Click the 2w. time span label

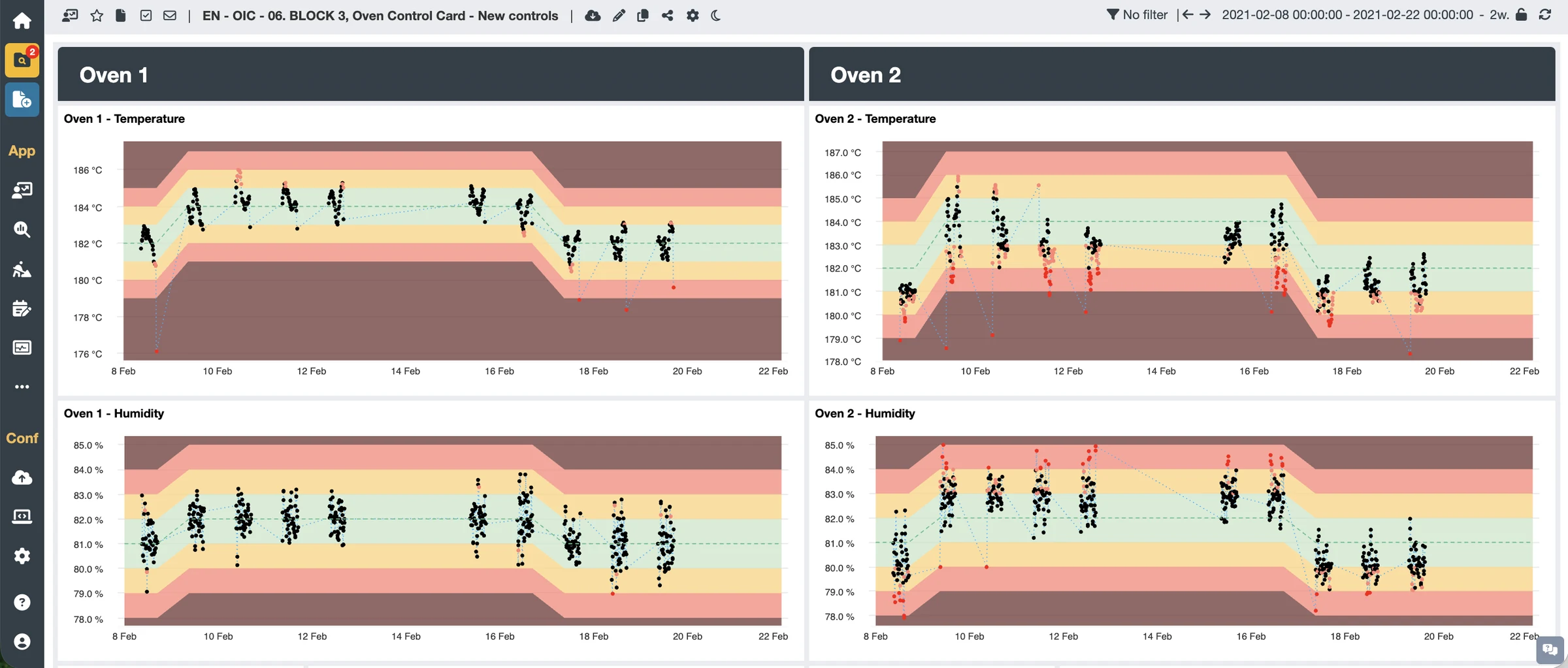tap(1499, 14)
